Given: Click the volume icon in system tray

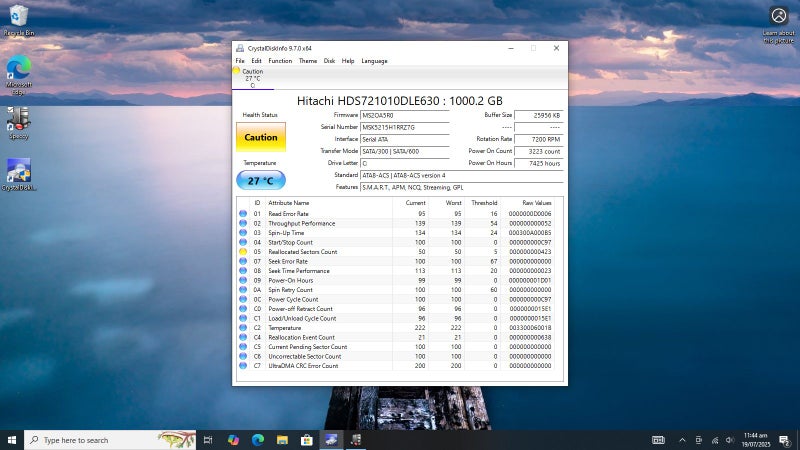Looking at the screenshot, I should (730, 440).
